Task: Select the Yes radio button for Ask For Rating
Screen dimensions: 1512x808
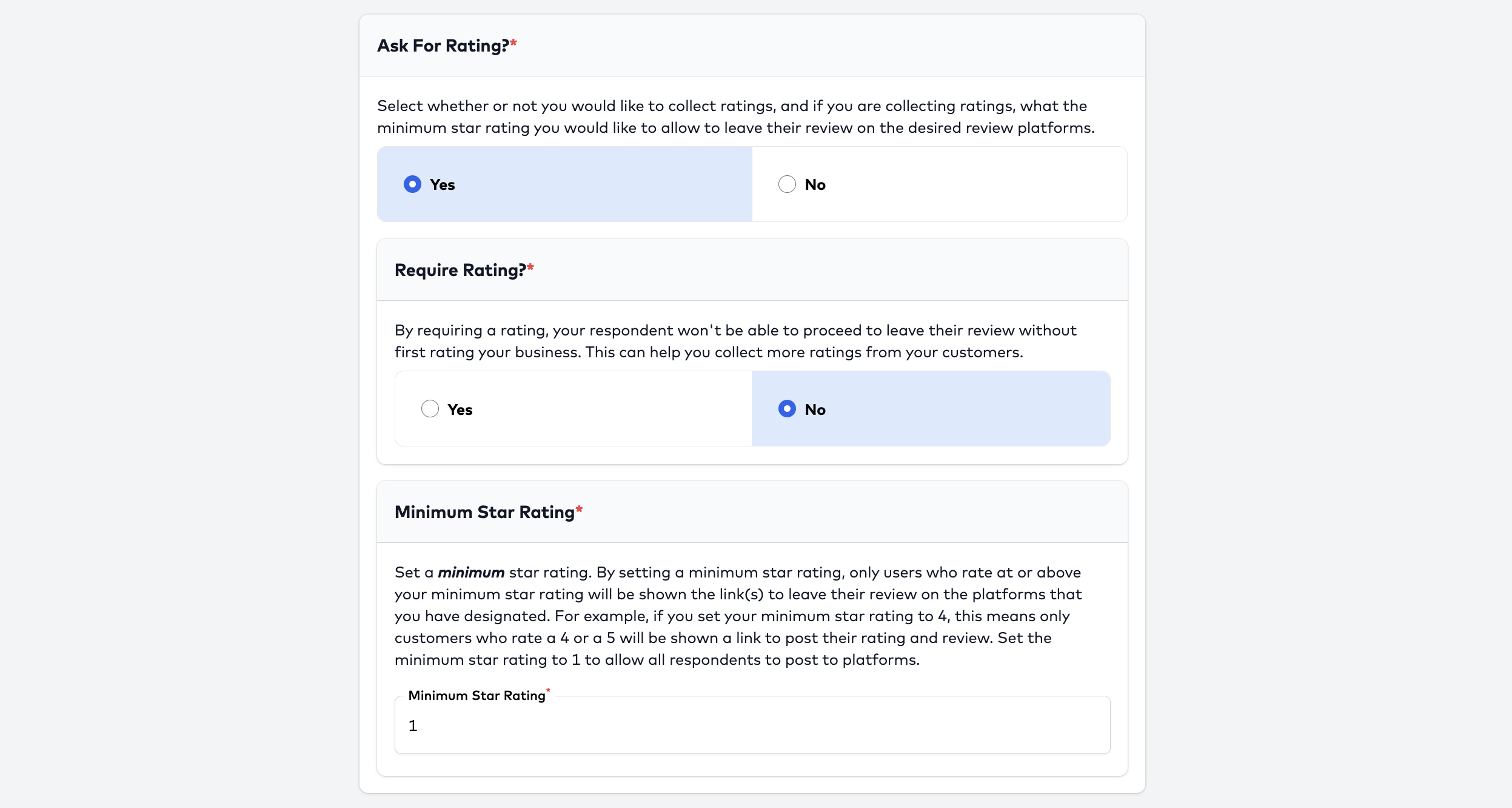Action: coord(412,184)
